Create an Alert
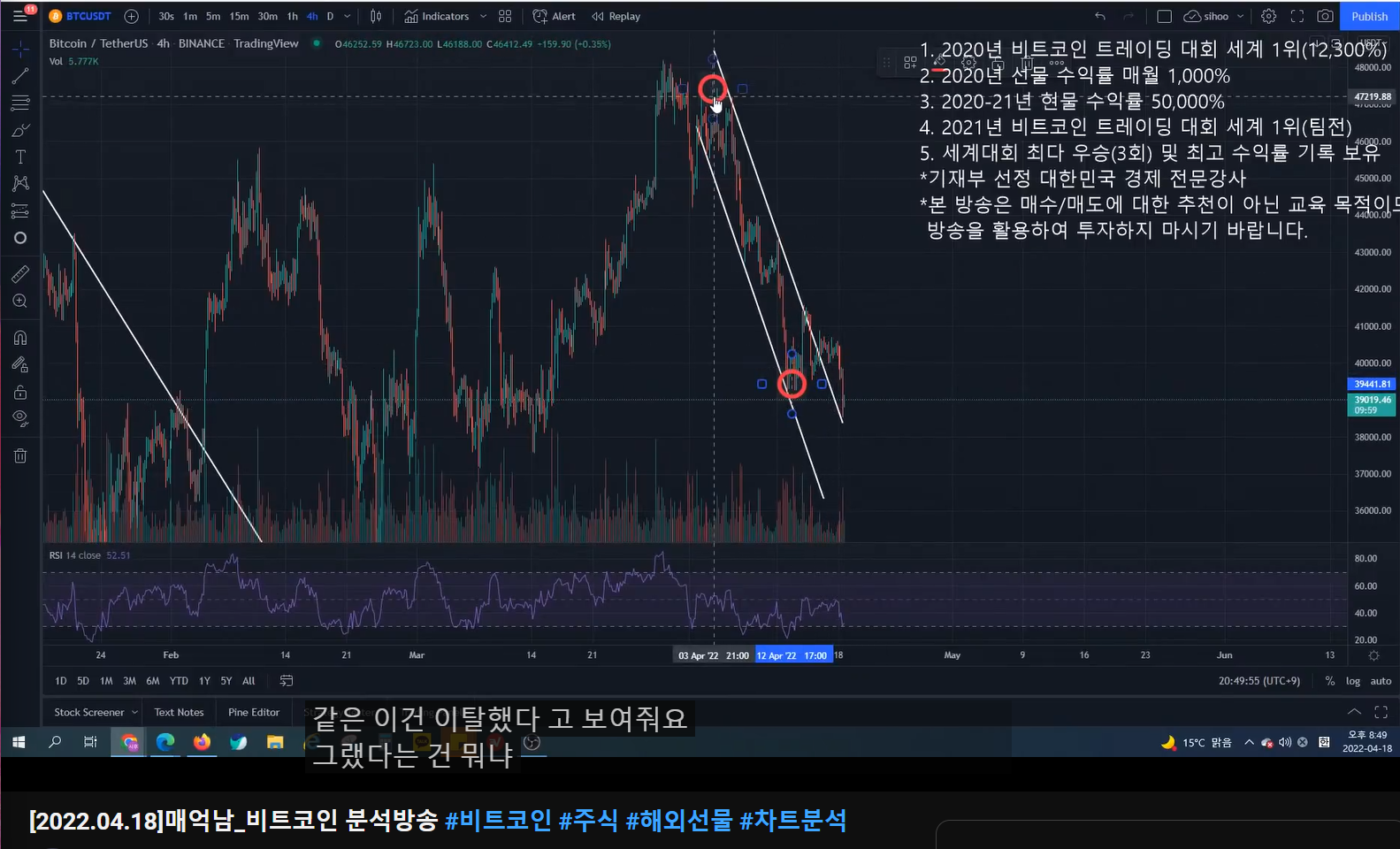 [554, 16]
